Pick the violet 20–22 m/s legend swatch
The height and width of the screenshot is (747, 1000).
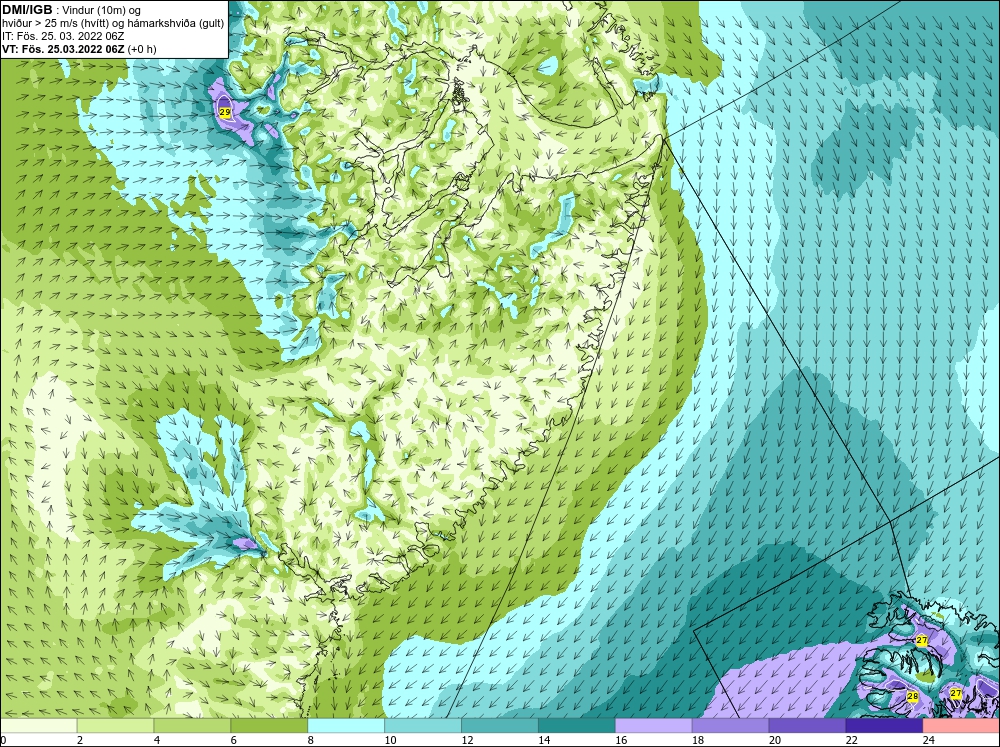coord(807,726)
